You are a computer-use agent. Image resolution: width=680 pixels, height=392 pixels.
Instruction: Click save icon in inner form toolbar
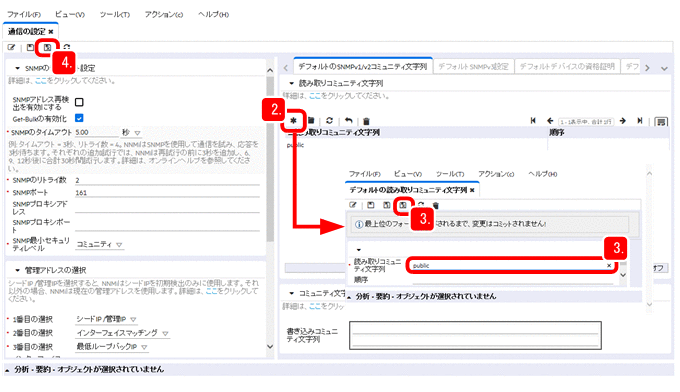coord(370,205)
